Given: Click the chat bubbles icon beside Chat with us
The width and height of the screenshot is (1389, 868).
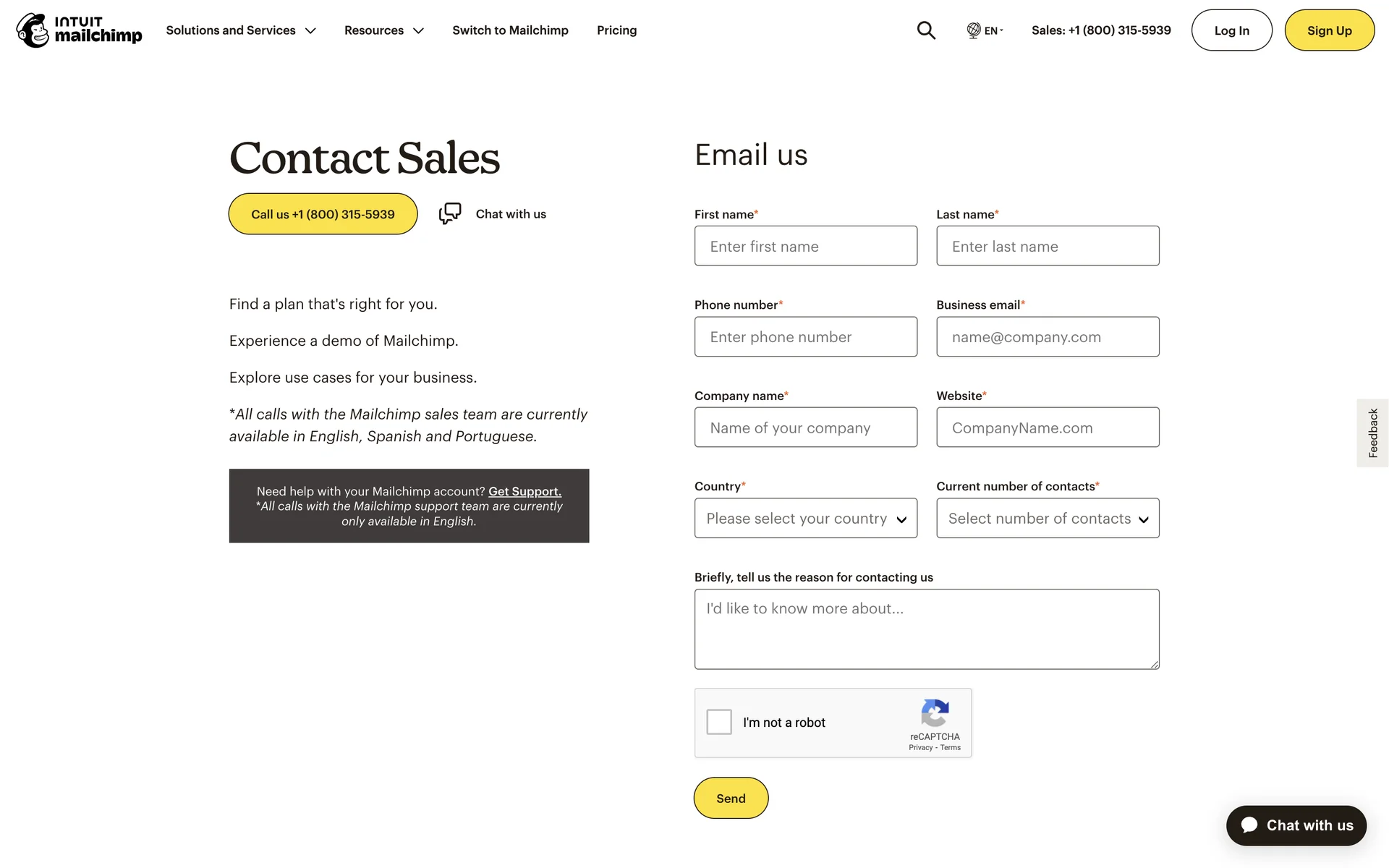Looking at the screenshot, I should pos(450,213).
